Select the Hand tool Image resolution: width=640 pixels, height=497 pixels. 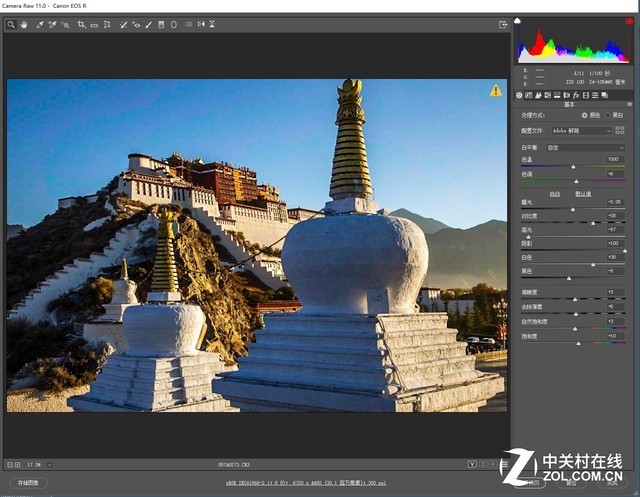24,25
